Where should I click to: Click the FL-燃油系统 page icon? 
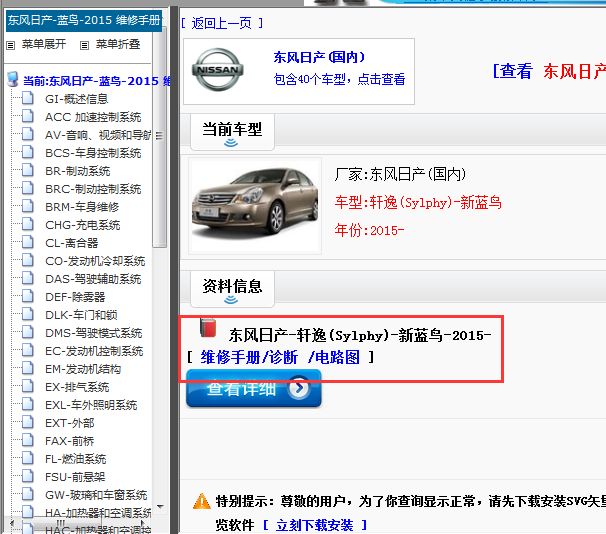coord(27,459)
